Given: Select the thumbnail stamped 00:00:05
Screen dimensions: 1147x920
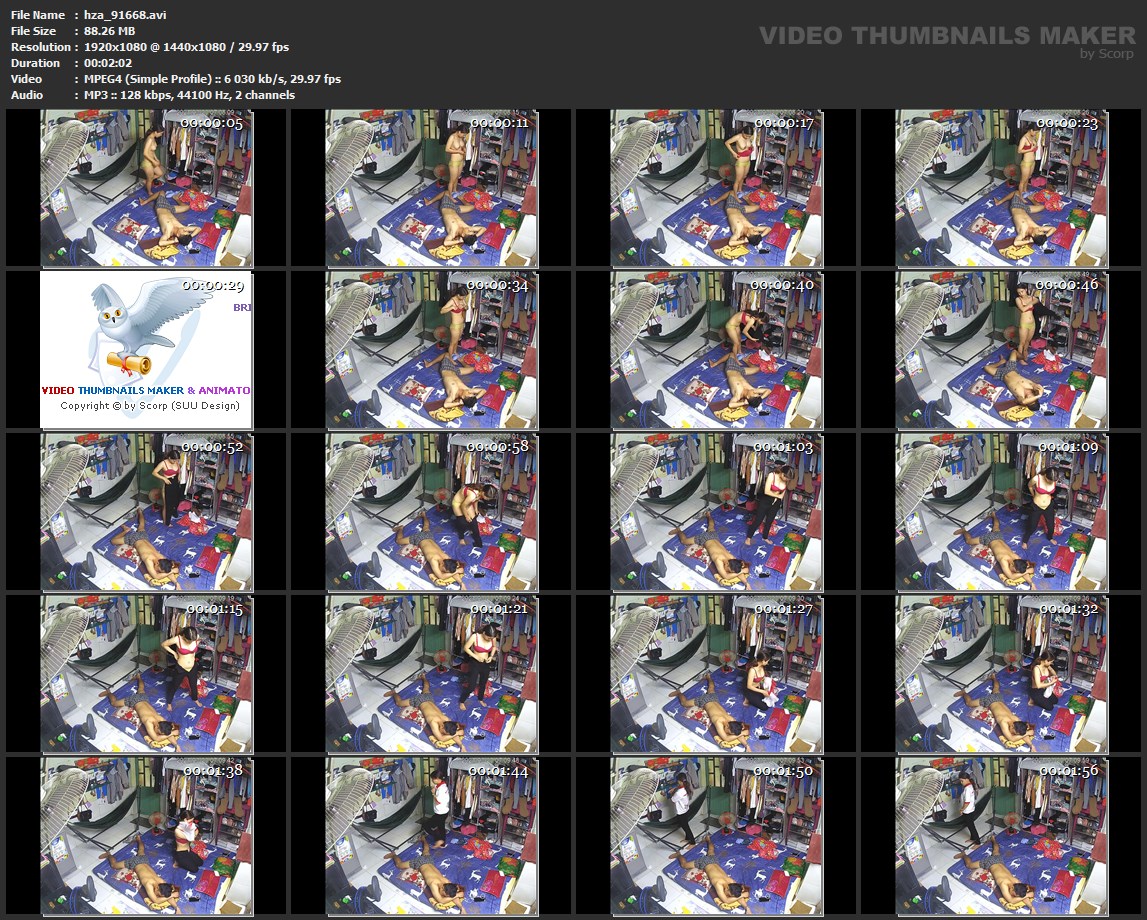Looking at the screenshot, I should pyautogui.click(x=146, y=188).
